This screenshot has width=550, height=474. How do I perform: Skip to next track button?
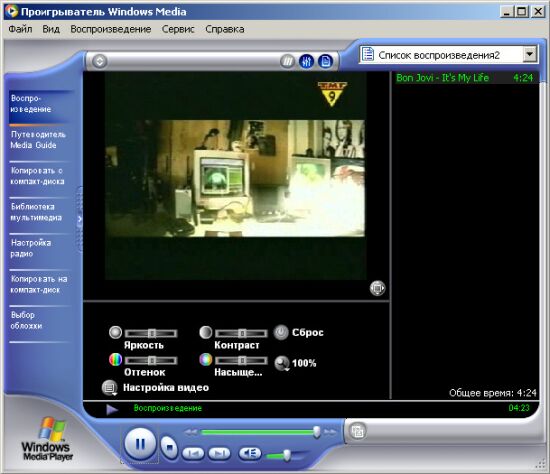[219, 453]
